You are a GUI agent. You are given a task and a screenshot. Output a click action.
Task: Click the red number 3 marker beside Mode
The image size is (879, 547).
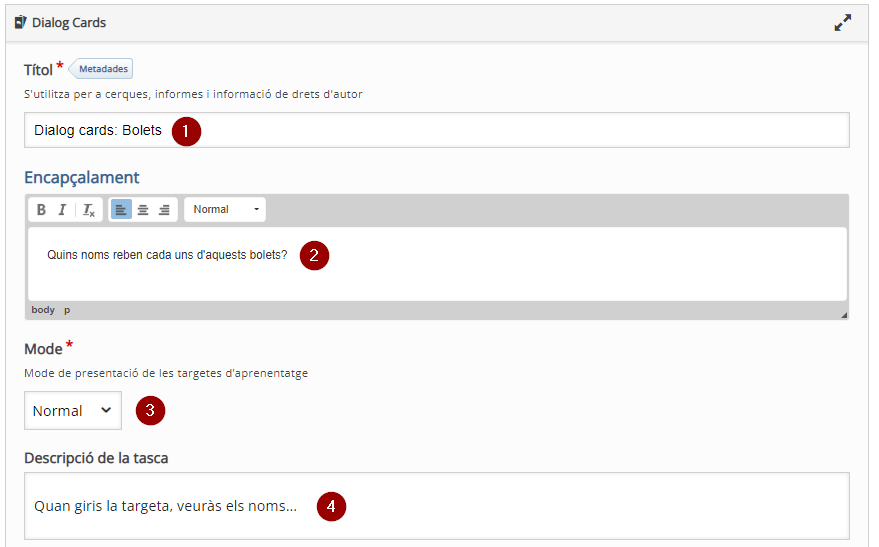coord(150,410)
